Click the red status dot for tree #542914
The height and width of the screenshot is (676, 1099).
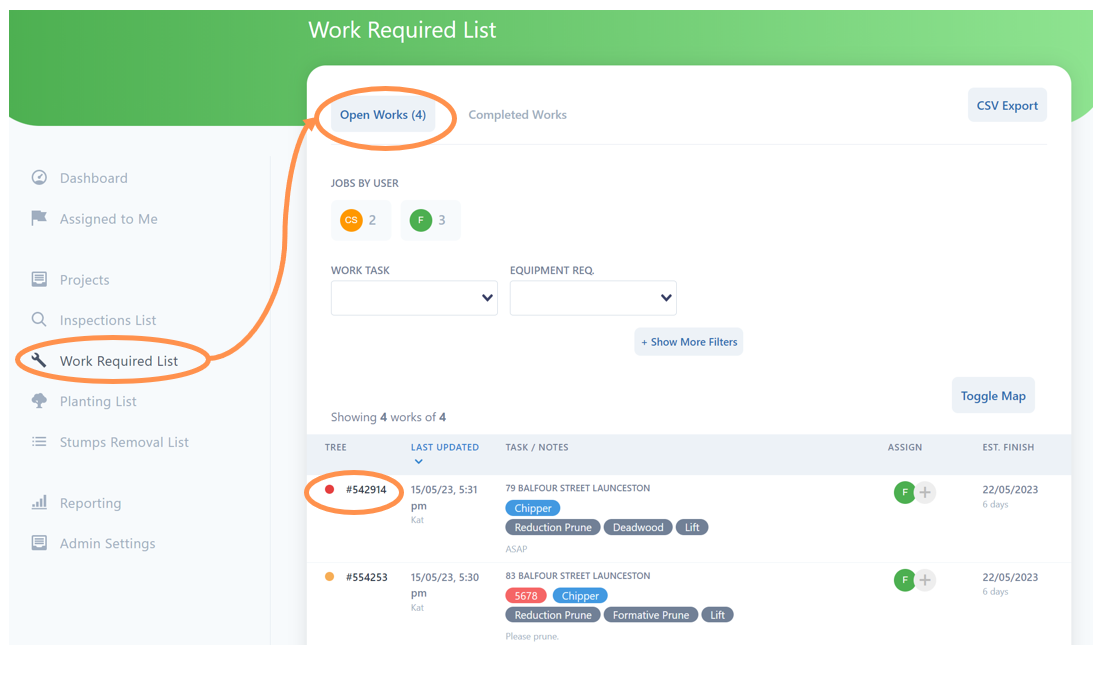[x=330, y=490]
